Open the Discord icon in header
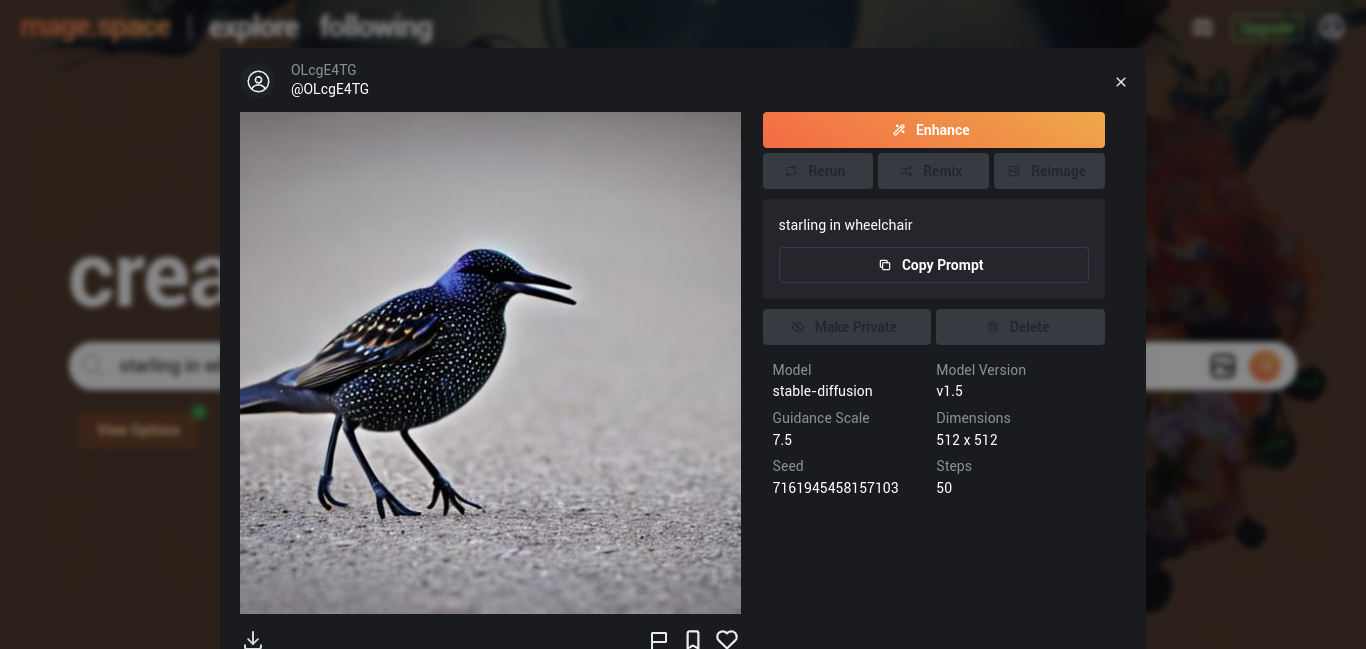The width and height of the screenshot is (1366, 649). pyautogui.click(x=1203, y=28)
